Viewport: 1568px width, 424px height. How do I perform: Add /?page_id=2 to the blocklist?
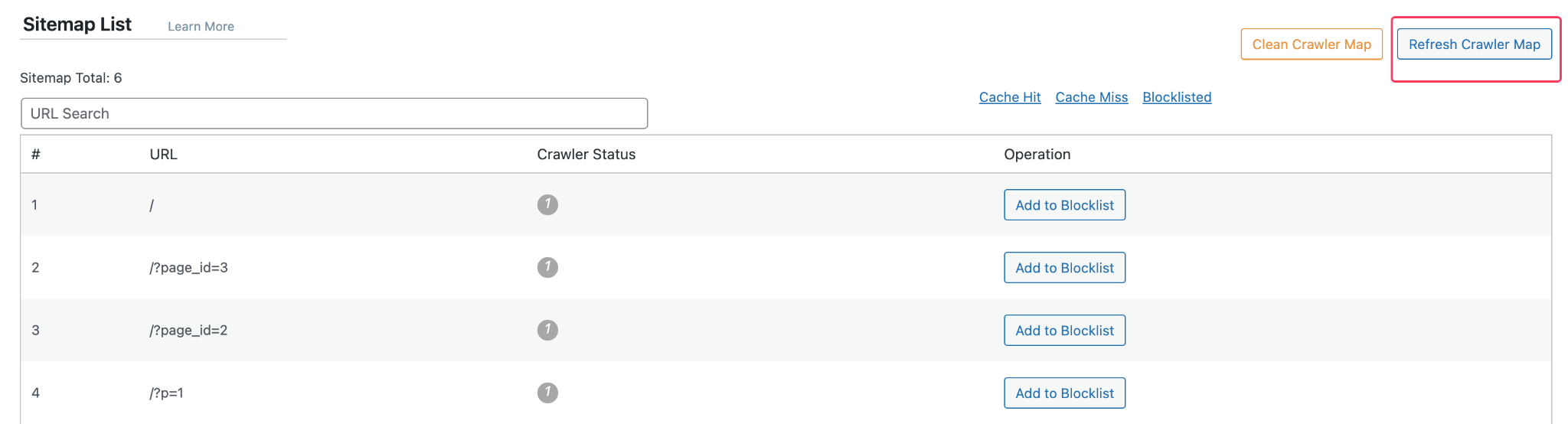pyautogui.click(x=1064, y=331)
